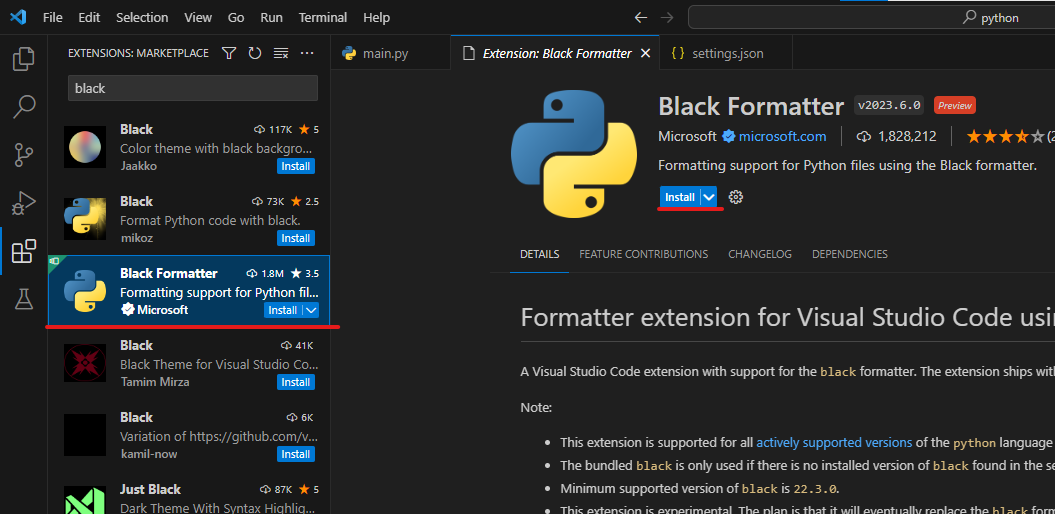The height and width of the screenshot is (514, 1055).
Task: Select the CHANGELOG tab
Action: click(760, 254)
